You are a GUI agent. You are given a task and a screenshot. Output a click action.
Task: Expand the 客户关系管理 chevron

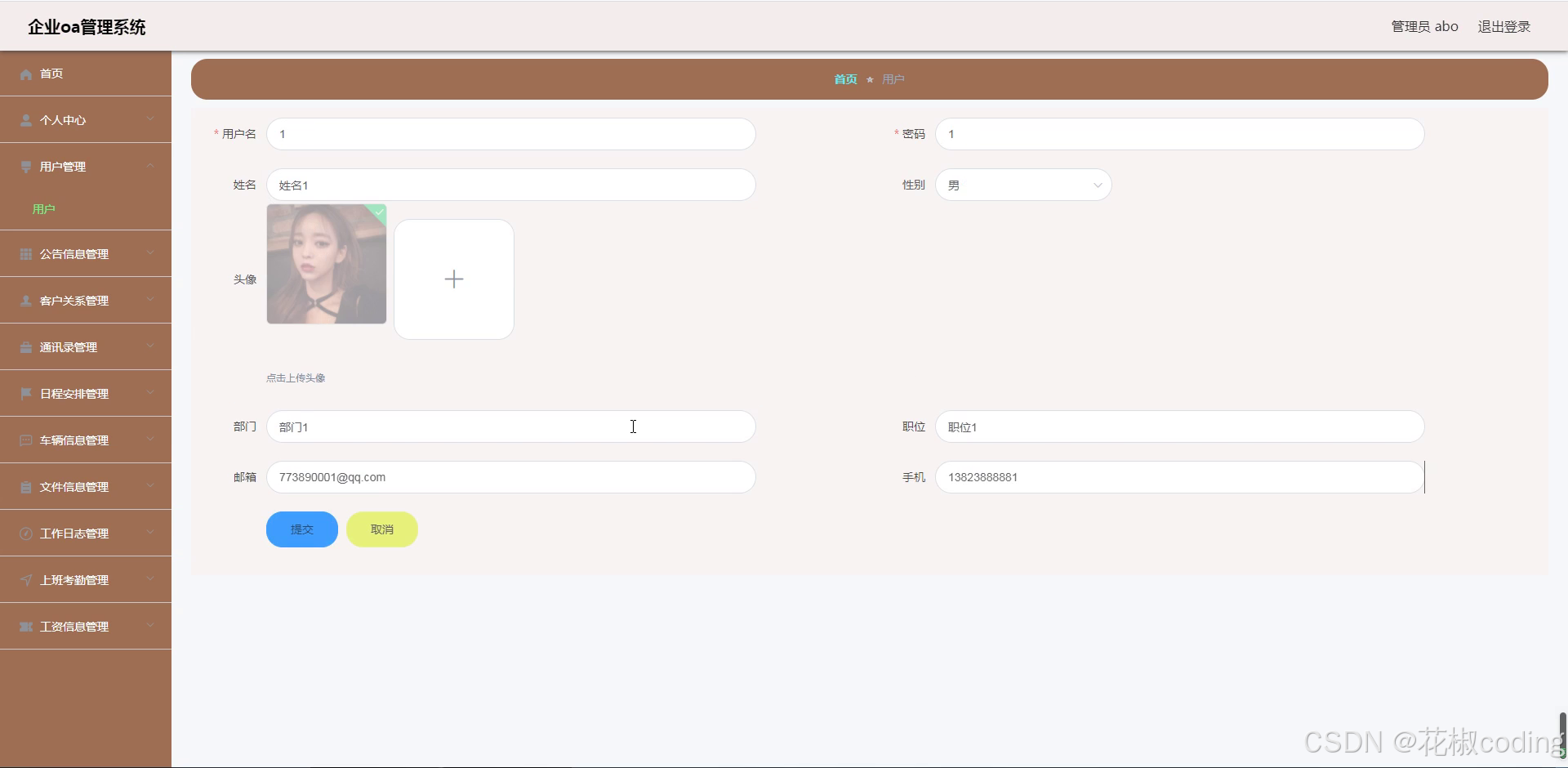[150, 300]
